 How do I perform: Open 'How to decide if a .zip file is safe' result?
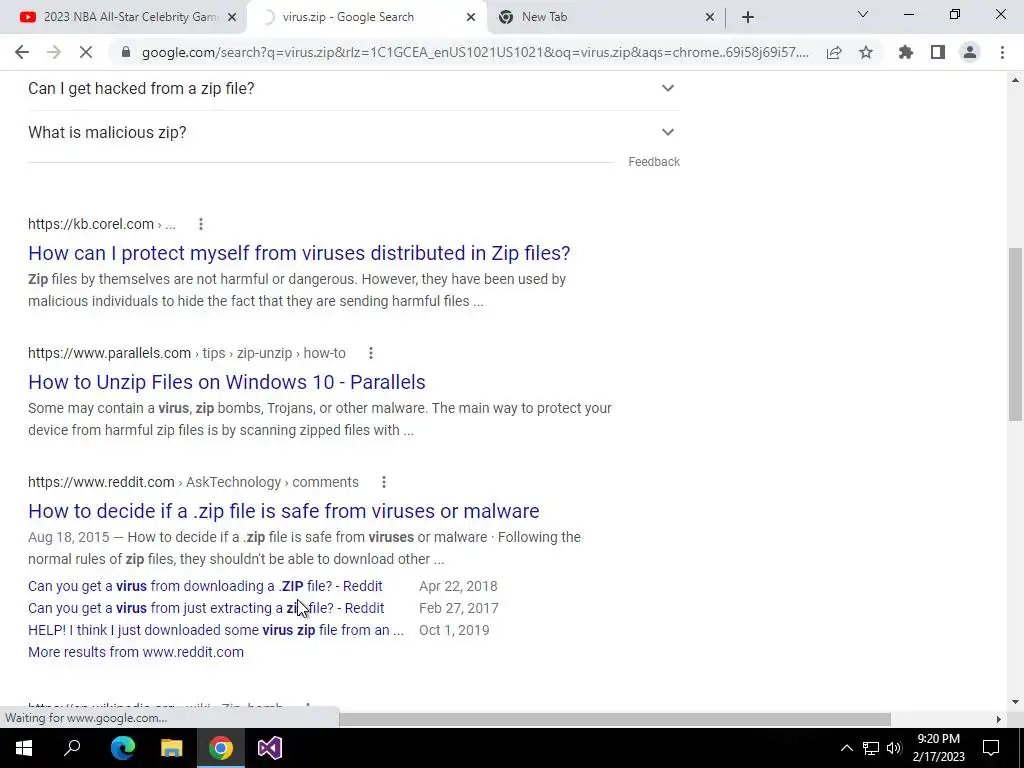[283, 511]
